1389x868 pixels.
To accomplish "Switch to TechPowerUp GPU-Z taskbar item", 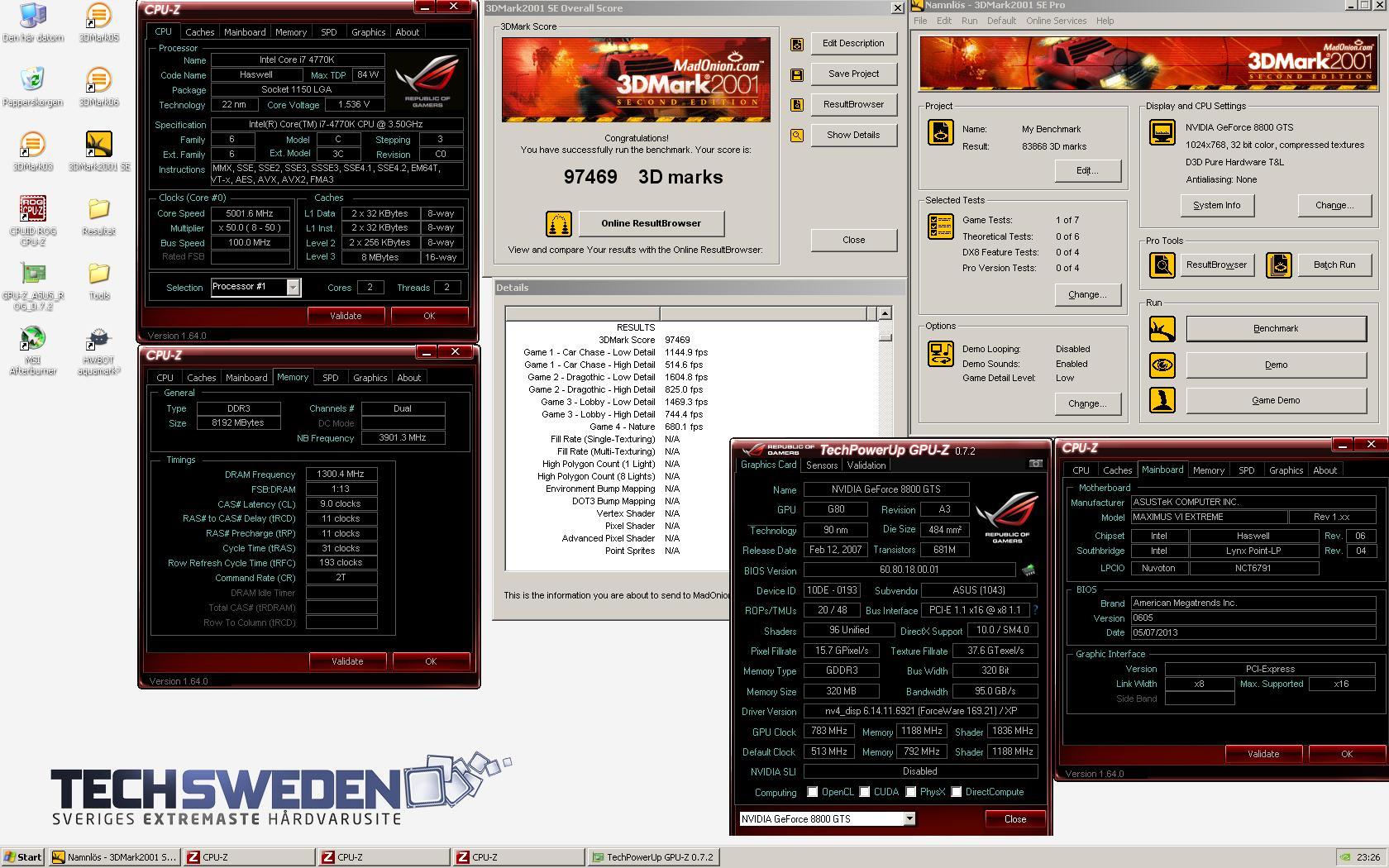I will 653,857.
